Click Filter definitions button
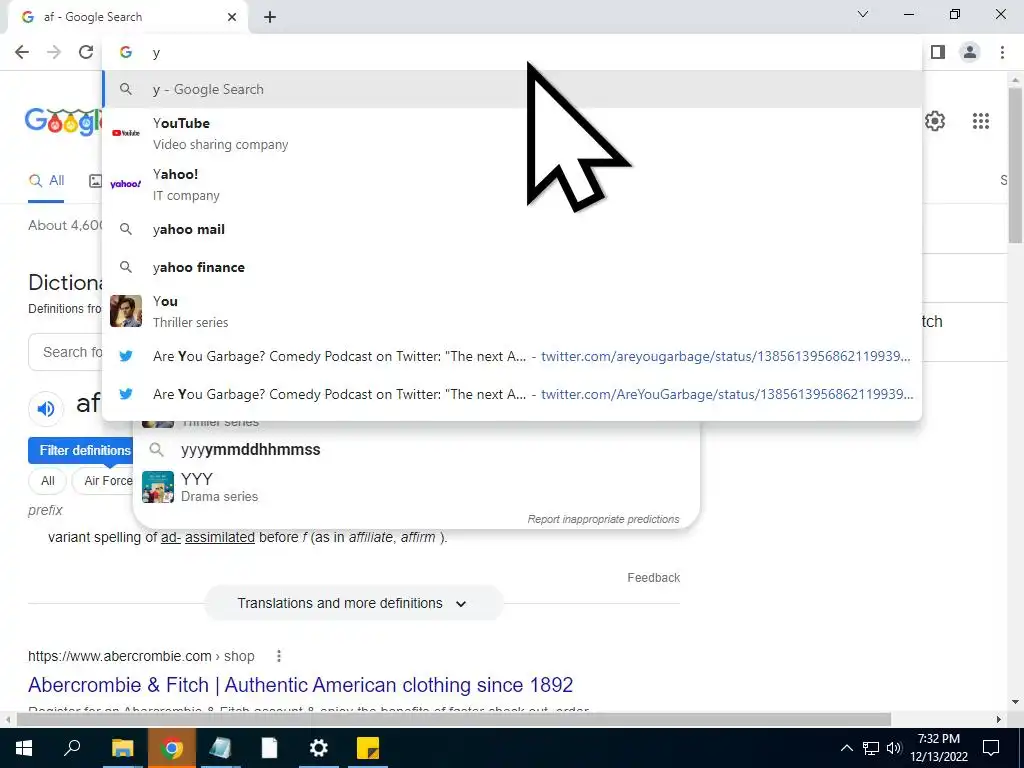Screen dimensions: 1024x768 point(80,451)
